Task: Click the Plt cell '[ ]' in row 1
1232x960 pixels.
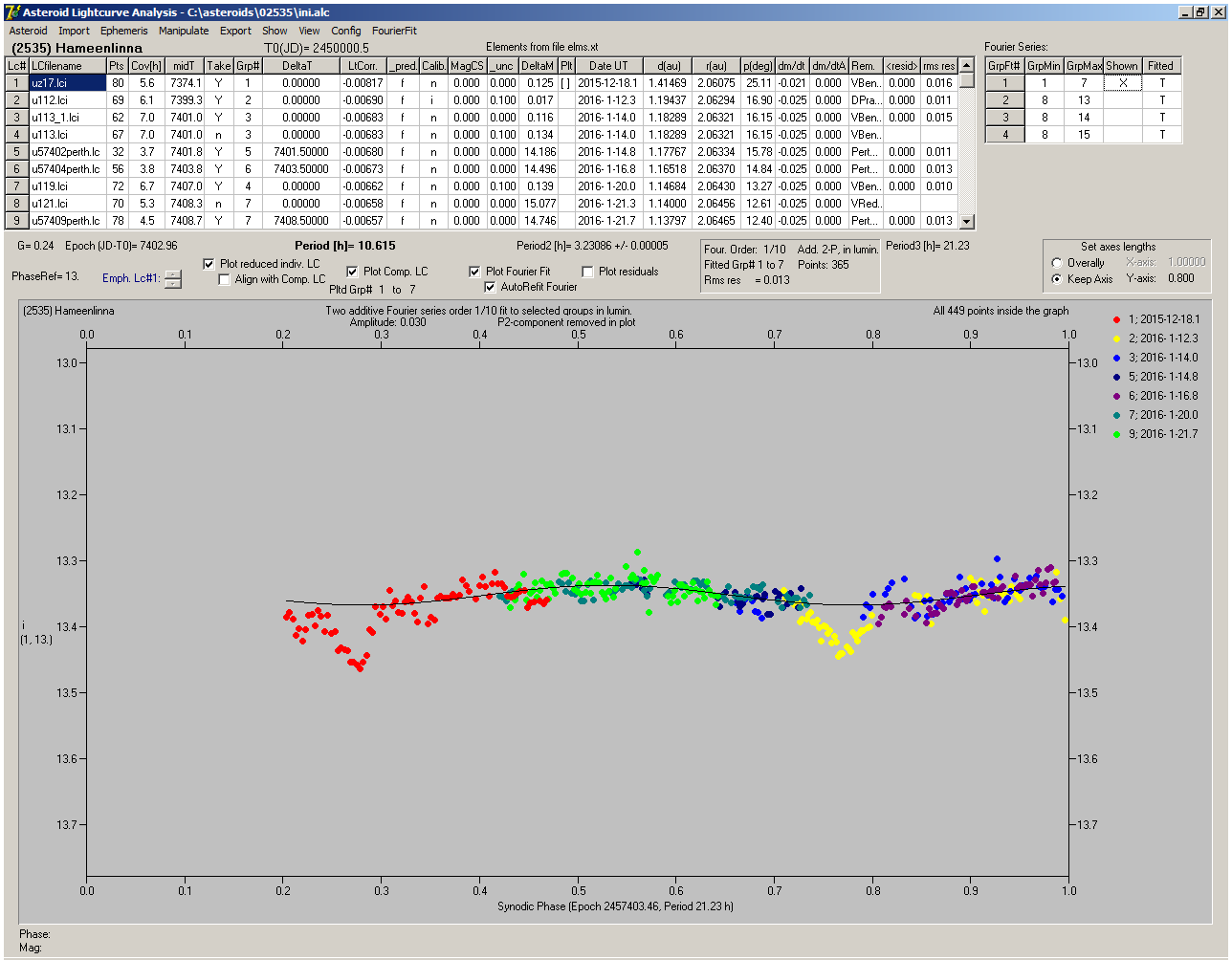Action: pos(566,83)
